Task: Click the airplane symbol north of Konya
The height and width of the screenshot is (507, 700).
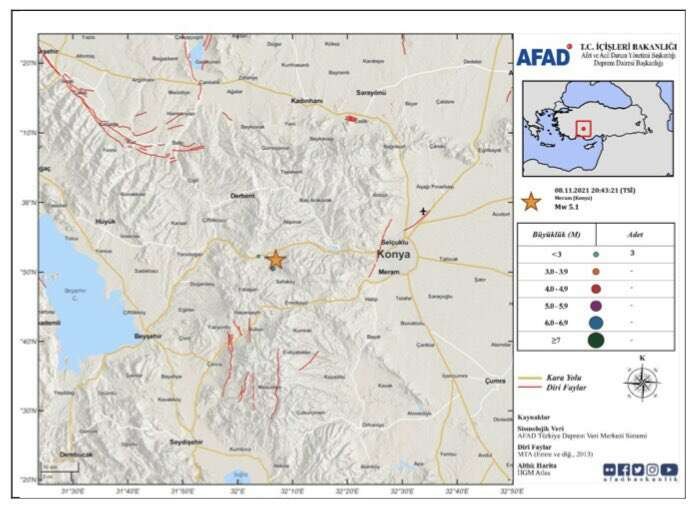Action: click(423, 211)
